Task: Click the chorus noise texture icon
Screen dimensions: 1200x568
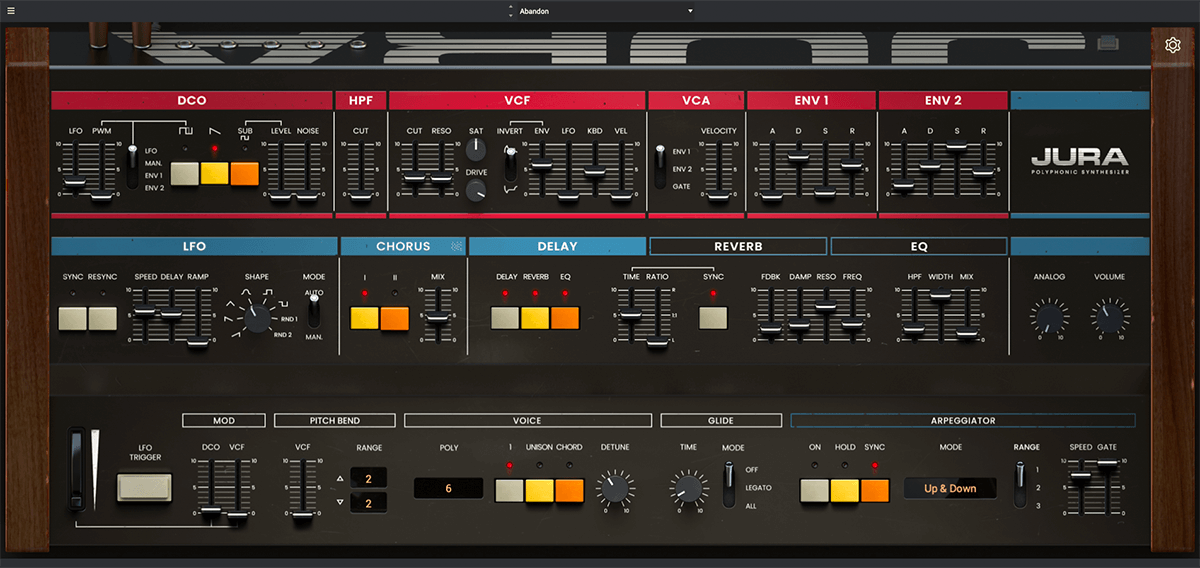Action: pyautogui.click(x=457, y=246)
